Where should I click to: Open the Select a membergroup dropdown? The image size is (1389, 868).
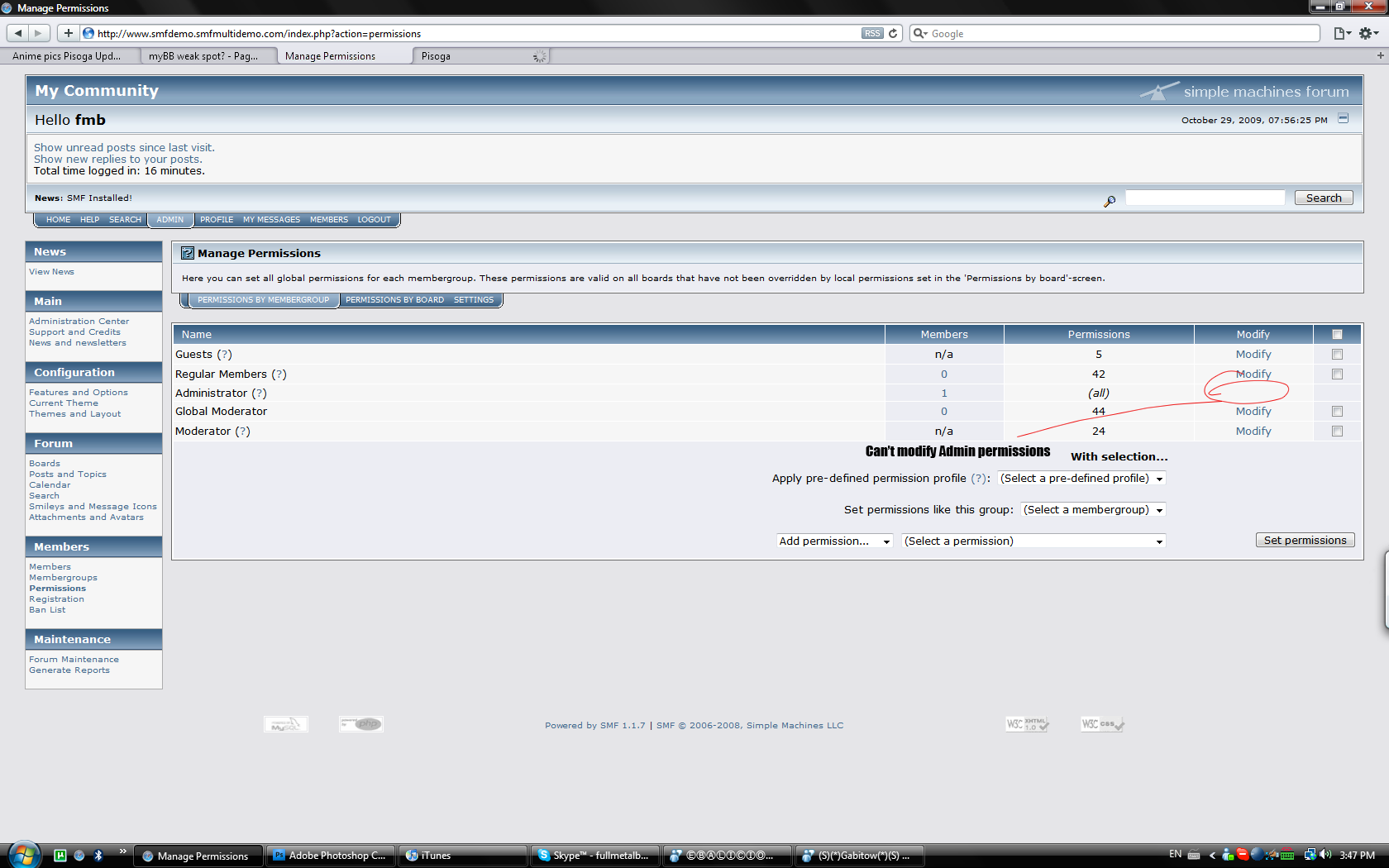click(1093, 510)
